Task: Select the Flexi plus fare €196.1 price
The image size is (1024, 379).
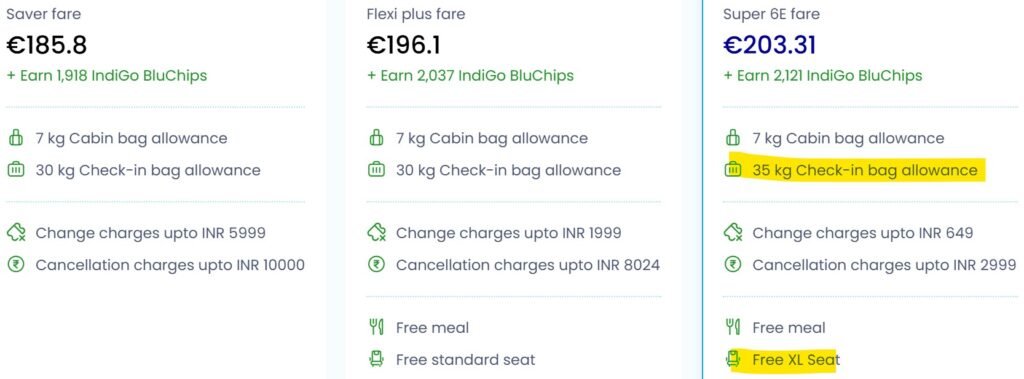Action: (404, 45)
